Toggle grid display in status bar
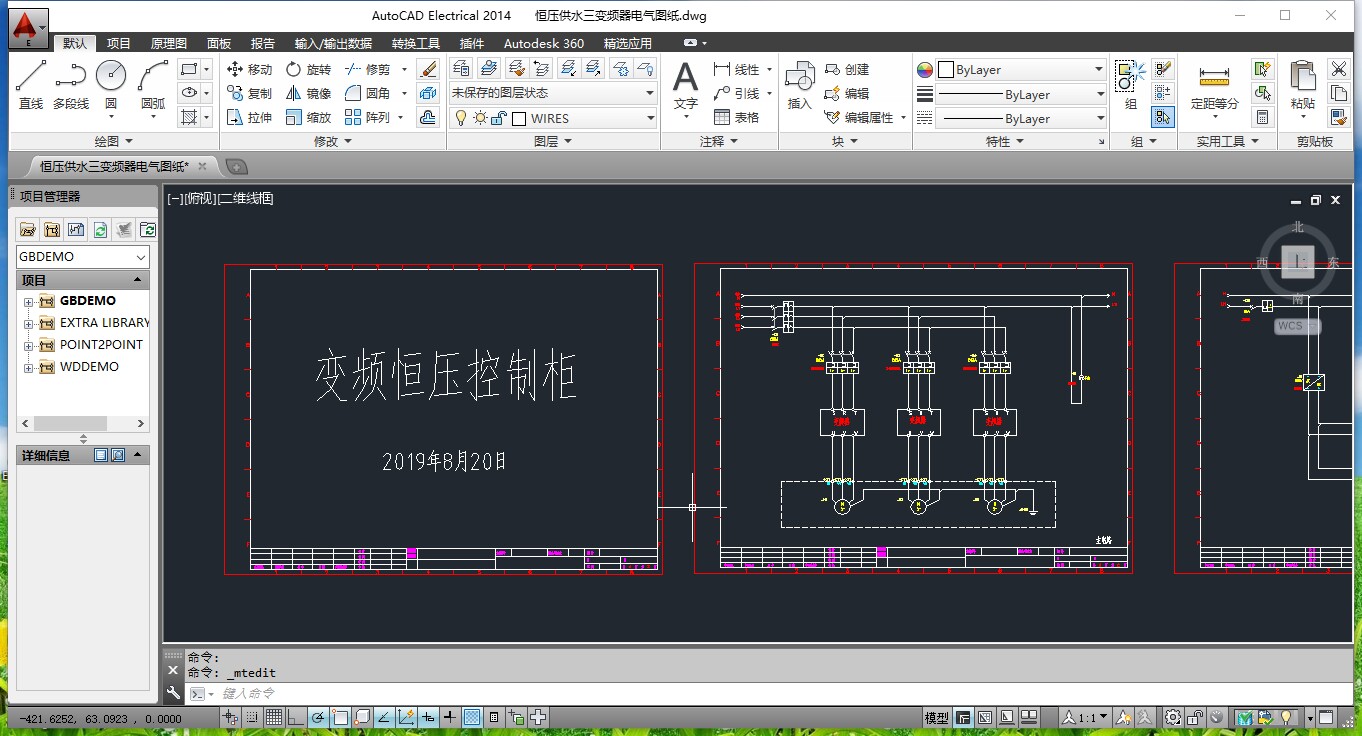Image resolution: width=1362 pixels, height=736 pixels. (x=273, y=717)
